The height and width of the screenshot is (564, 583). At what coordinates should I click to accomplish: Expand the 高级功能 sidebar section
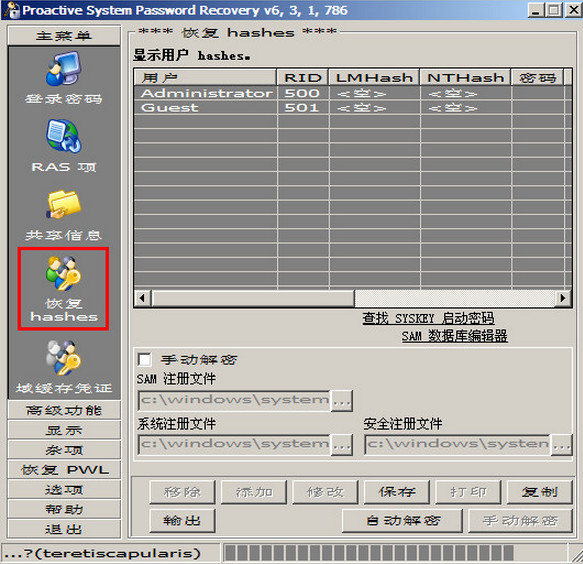tap(64, 410)
